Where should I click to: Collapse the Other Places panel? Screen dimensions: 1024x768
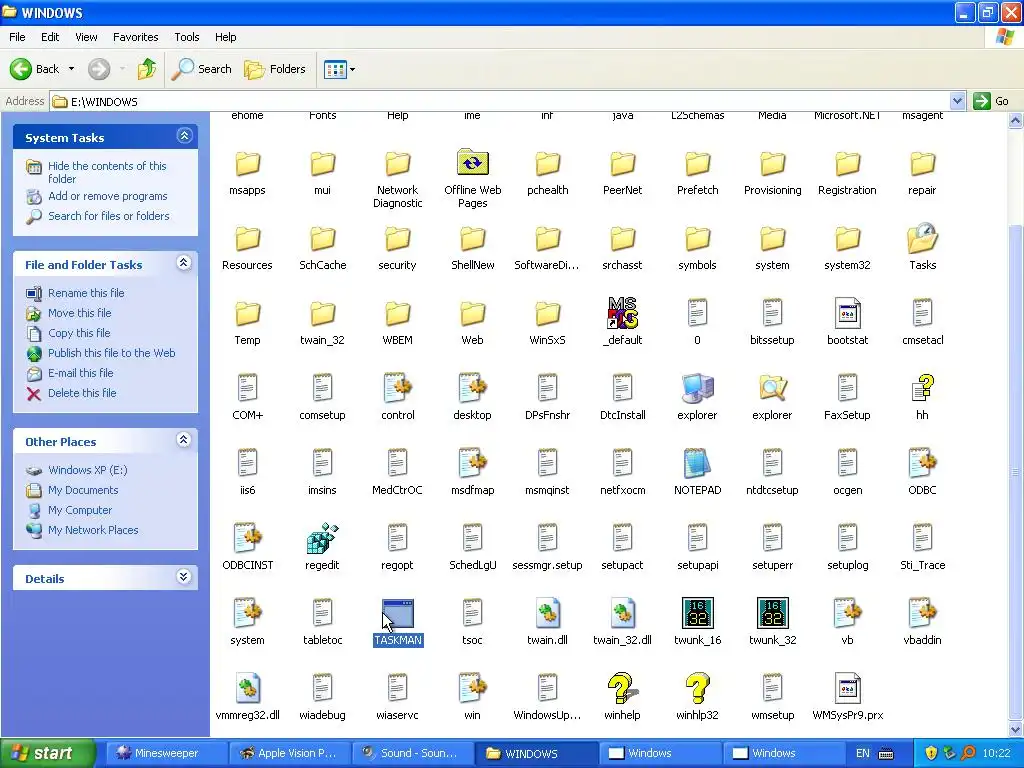[184, 440]
